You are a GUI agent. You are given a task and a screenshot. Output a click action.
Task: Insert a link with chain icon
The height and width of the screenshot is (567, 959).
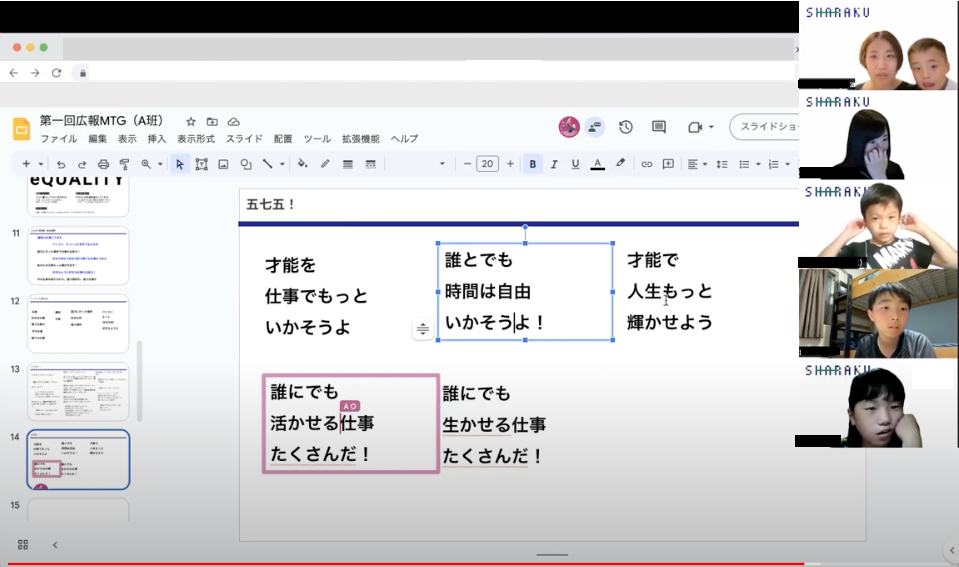click(646, 164)
